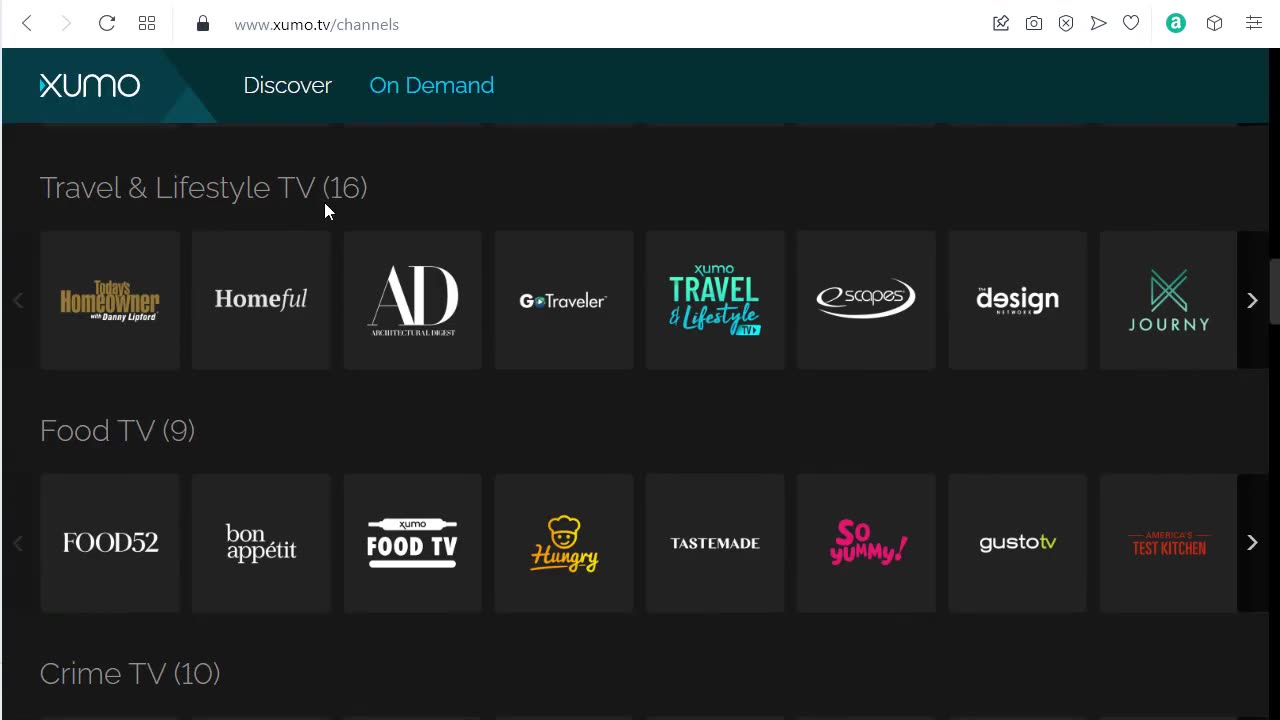Image resolution: width=1280 pixels, height=720 pixels.
Task: Go forward with the browser forward arrow
Action: (x=66, y=23)
